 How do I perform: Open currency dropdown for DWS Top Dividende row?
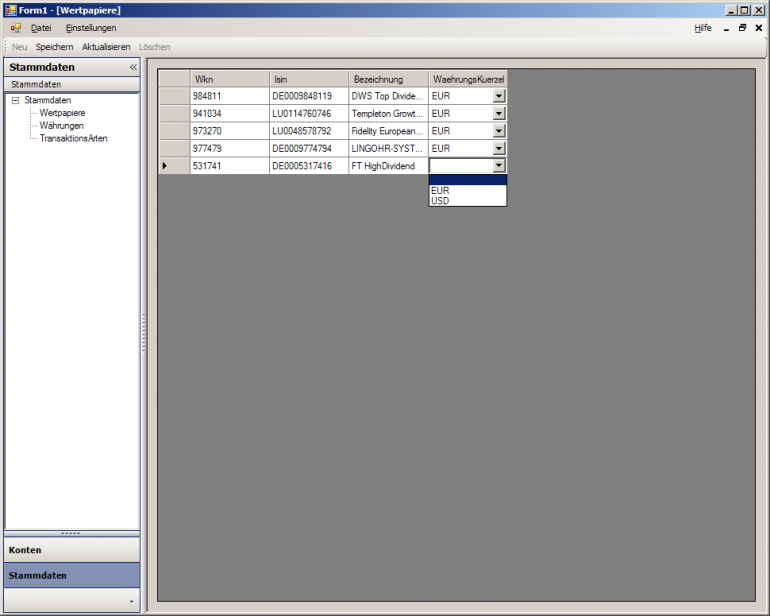click(499, 96)
